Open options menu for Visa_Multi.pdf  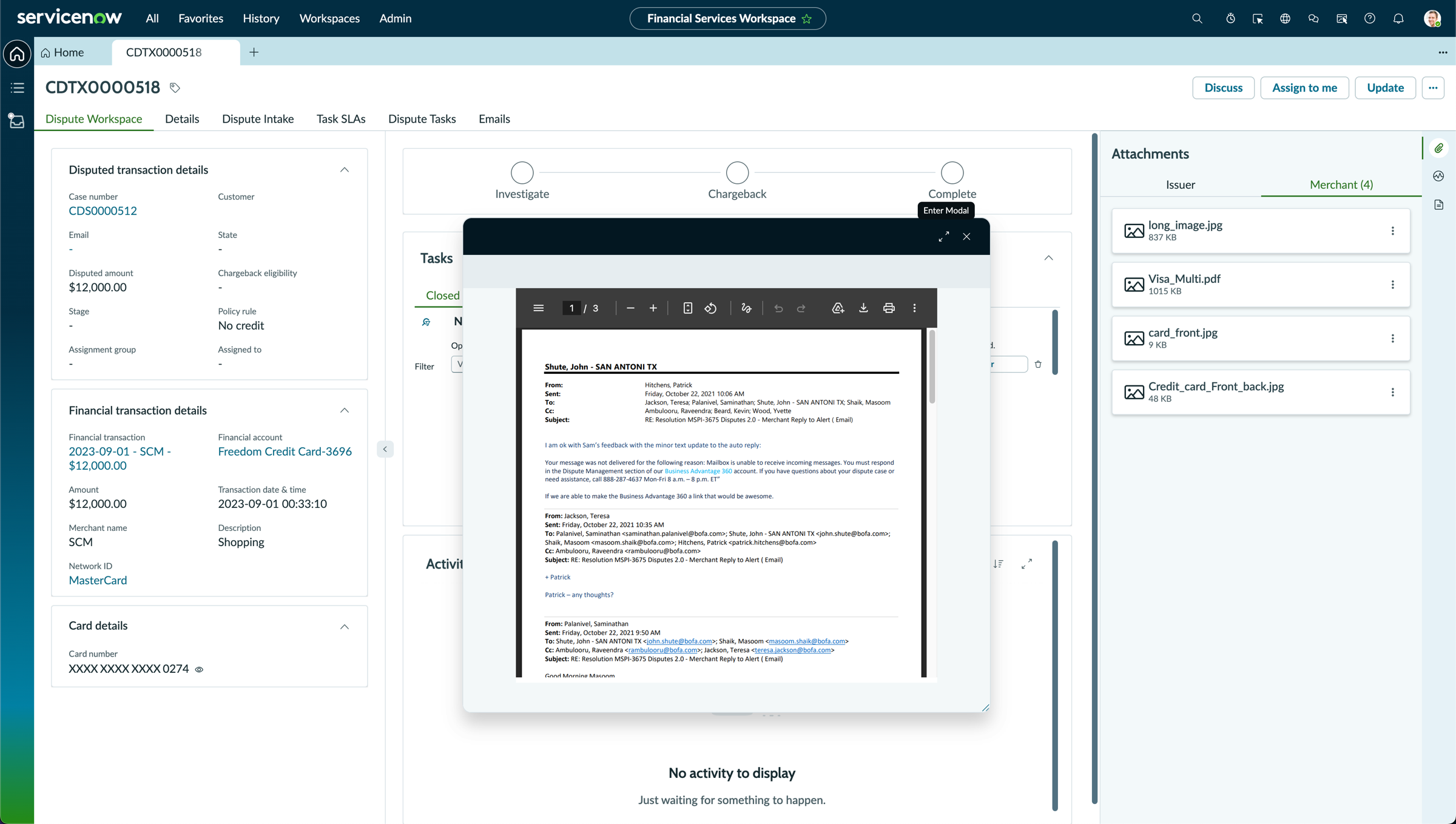[1392, 285]
